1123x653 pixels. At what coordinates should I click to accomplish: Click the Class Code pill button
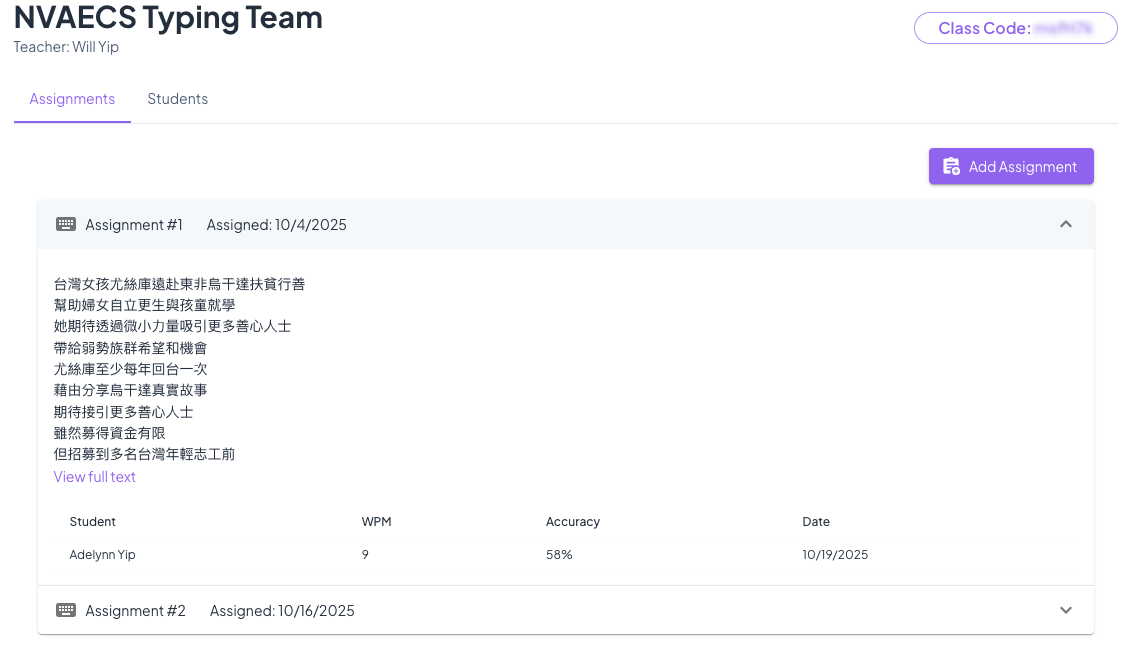(1015, 28)
